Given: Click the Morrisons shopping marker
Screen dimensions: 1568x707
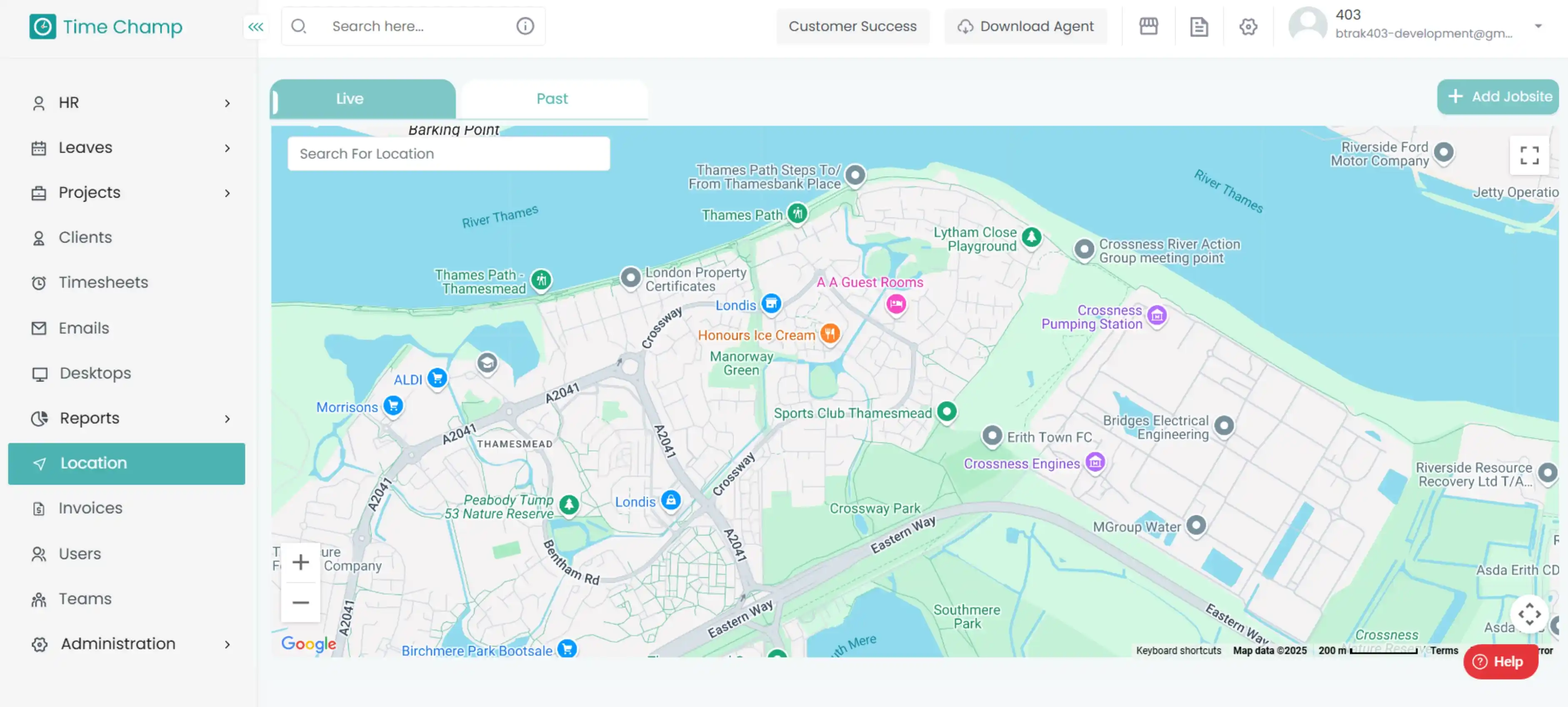Looking at the screenshot, I should click(x=393, y=406).
